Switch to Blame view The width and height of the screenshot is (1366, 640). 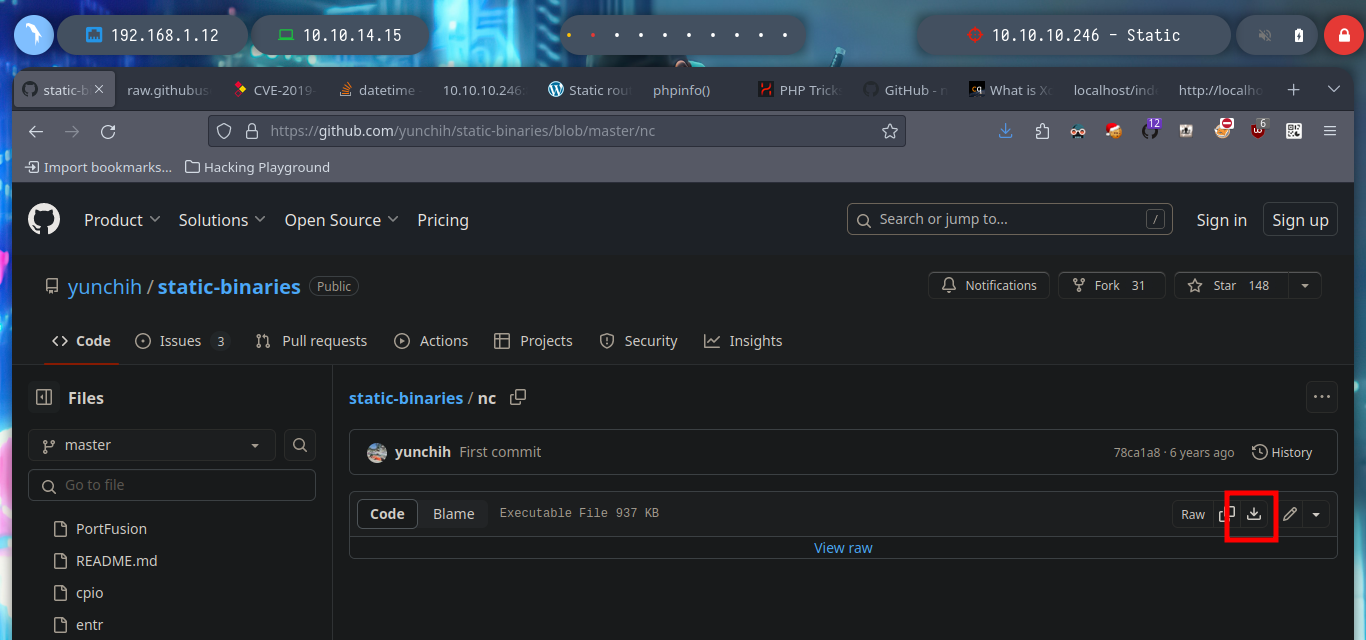click(453, 514)
